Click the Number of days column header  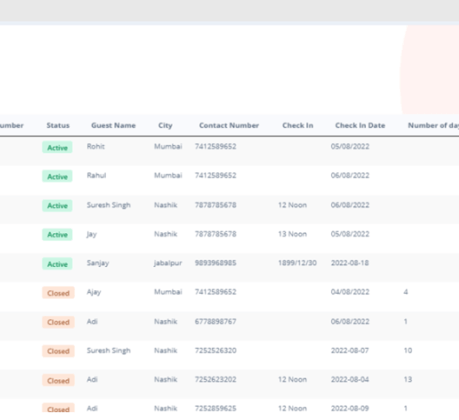[433, 125]
